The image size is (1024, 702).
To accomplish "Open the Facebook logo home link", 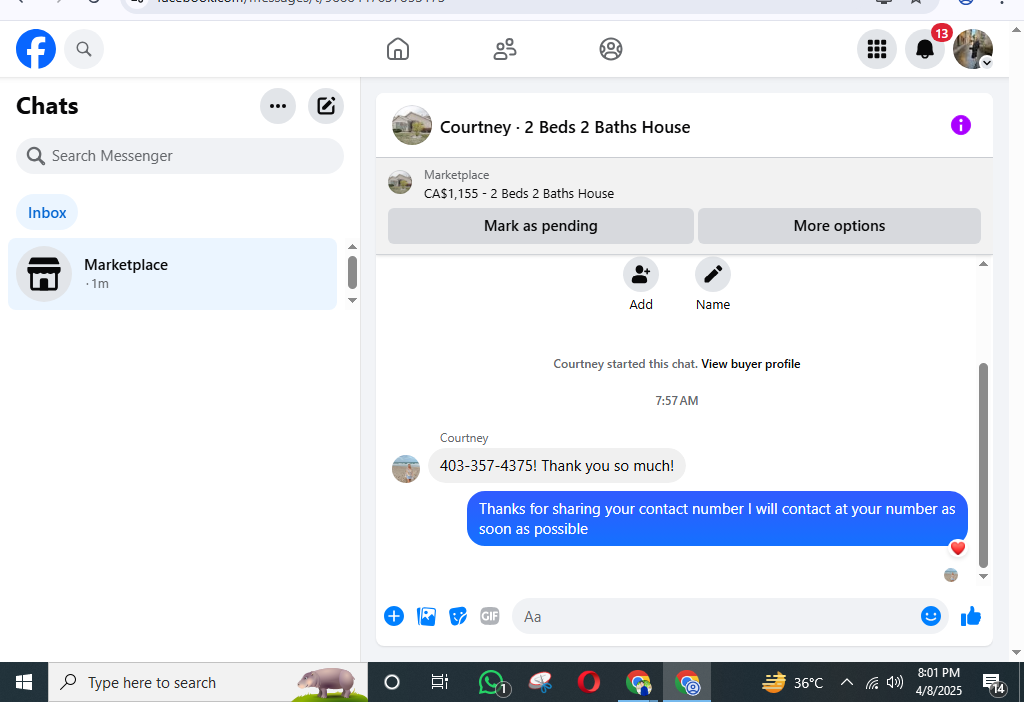I will [36, 49].
